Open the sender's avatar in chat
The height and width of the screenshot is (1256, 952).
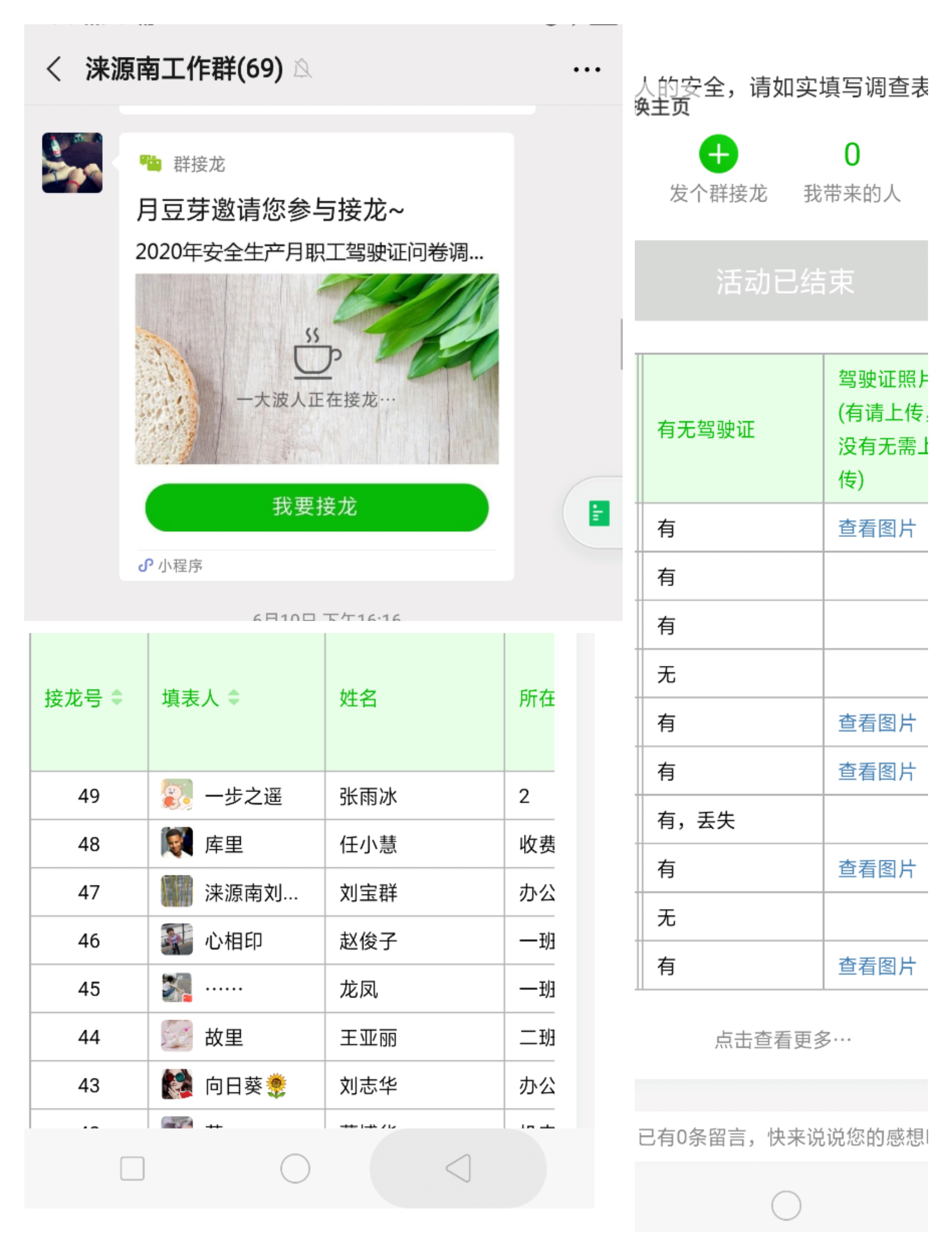coord(72,163)
